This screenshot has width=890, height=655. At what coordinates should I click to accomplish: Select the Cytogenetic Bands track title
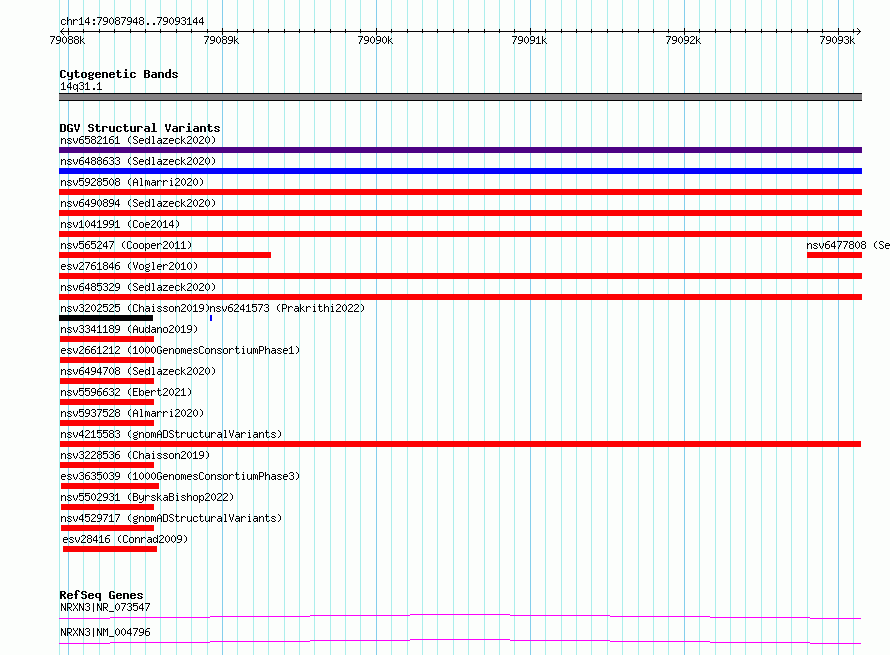tap(119, 74)
